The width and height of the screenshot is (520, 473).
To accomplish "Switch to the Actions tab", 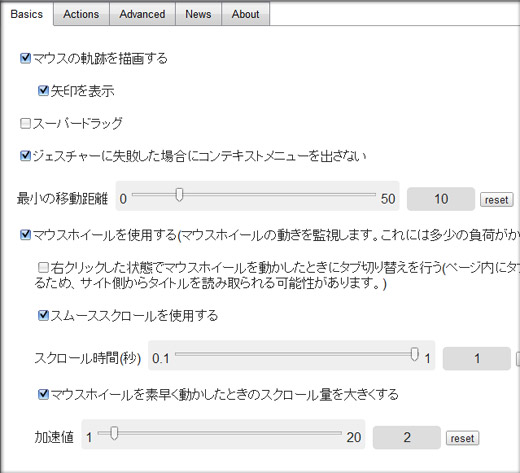I will point(81,14).
